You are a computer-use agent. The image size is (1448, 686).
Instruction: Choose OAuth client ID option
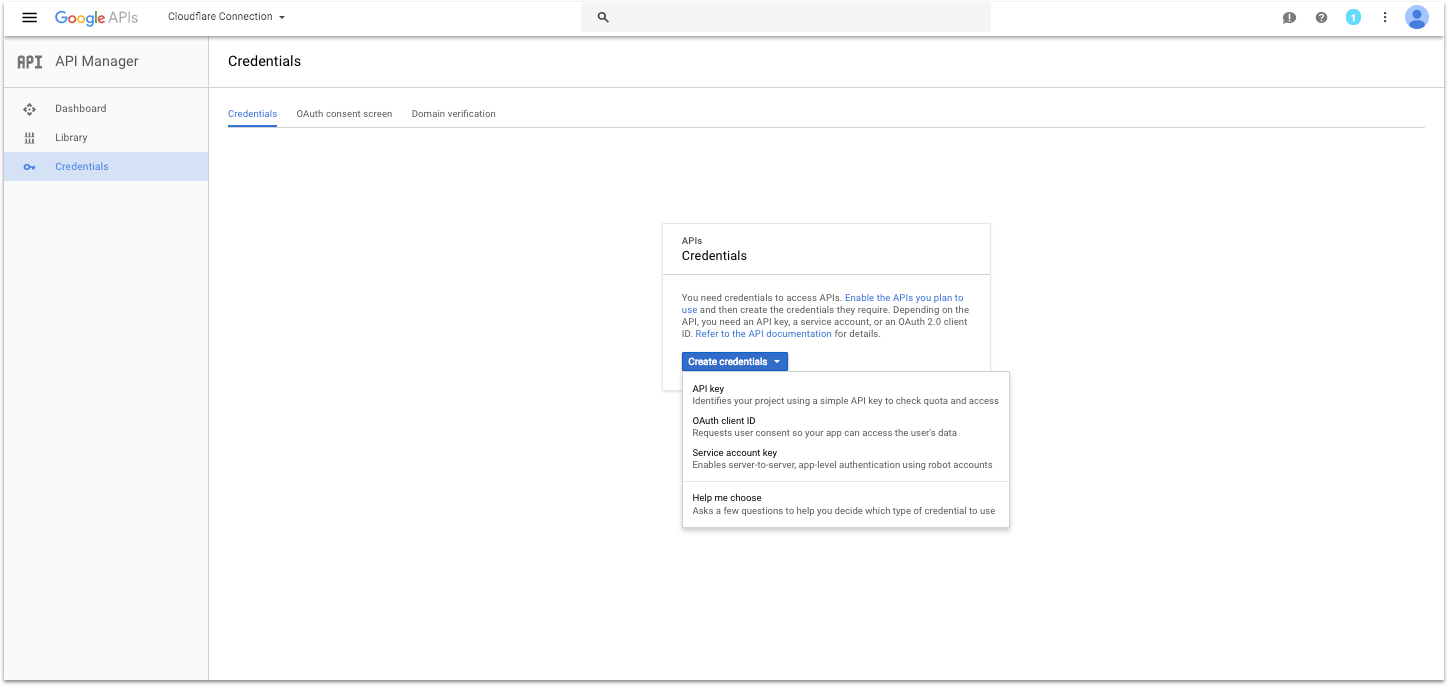tap(724, 421)
